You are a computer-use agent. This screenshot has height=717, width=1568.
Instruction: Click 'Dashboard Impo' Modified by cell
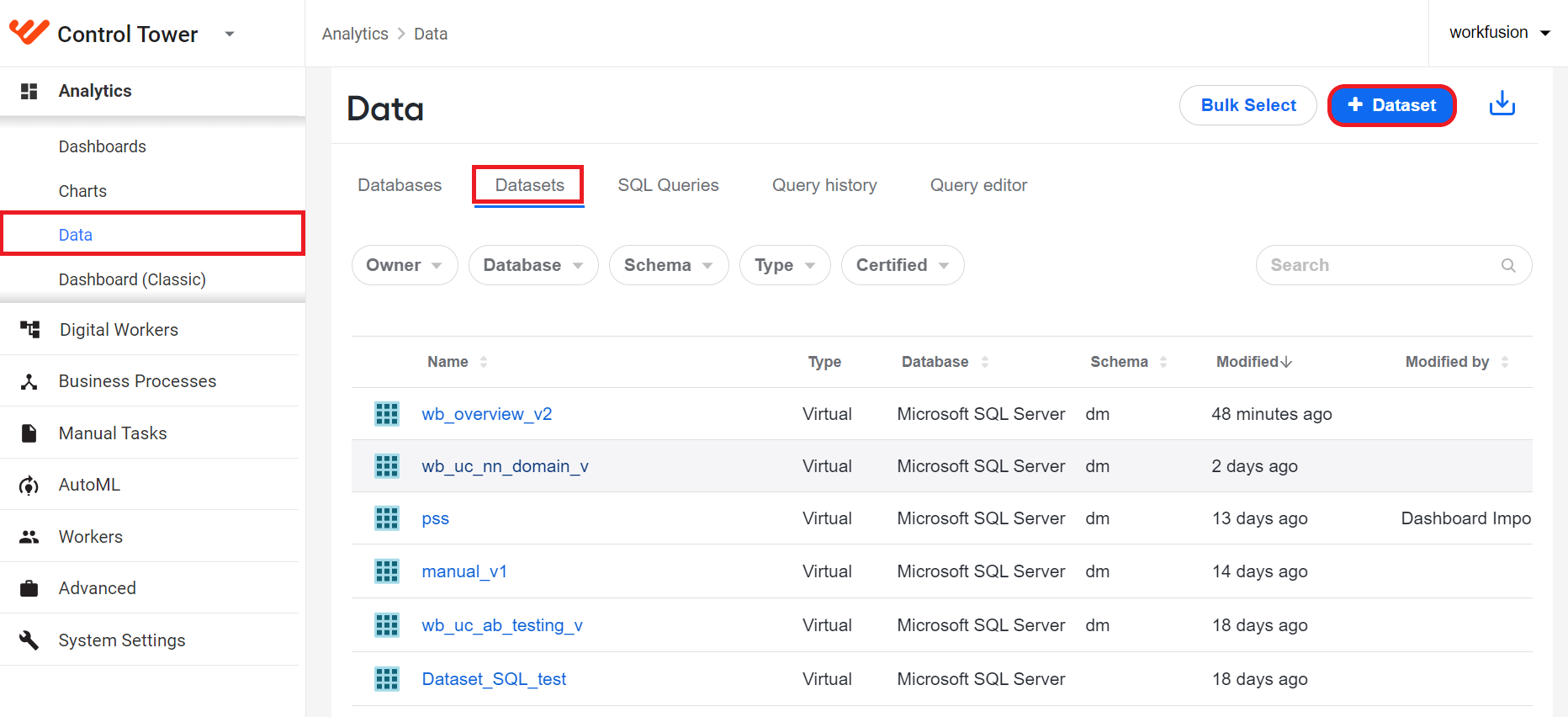coord(1466,518)
